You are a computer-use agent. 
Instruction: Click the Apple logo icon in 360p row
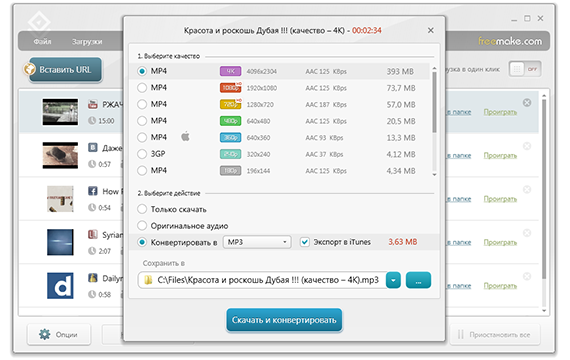tap(185, 137)
